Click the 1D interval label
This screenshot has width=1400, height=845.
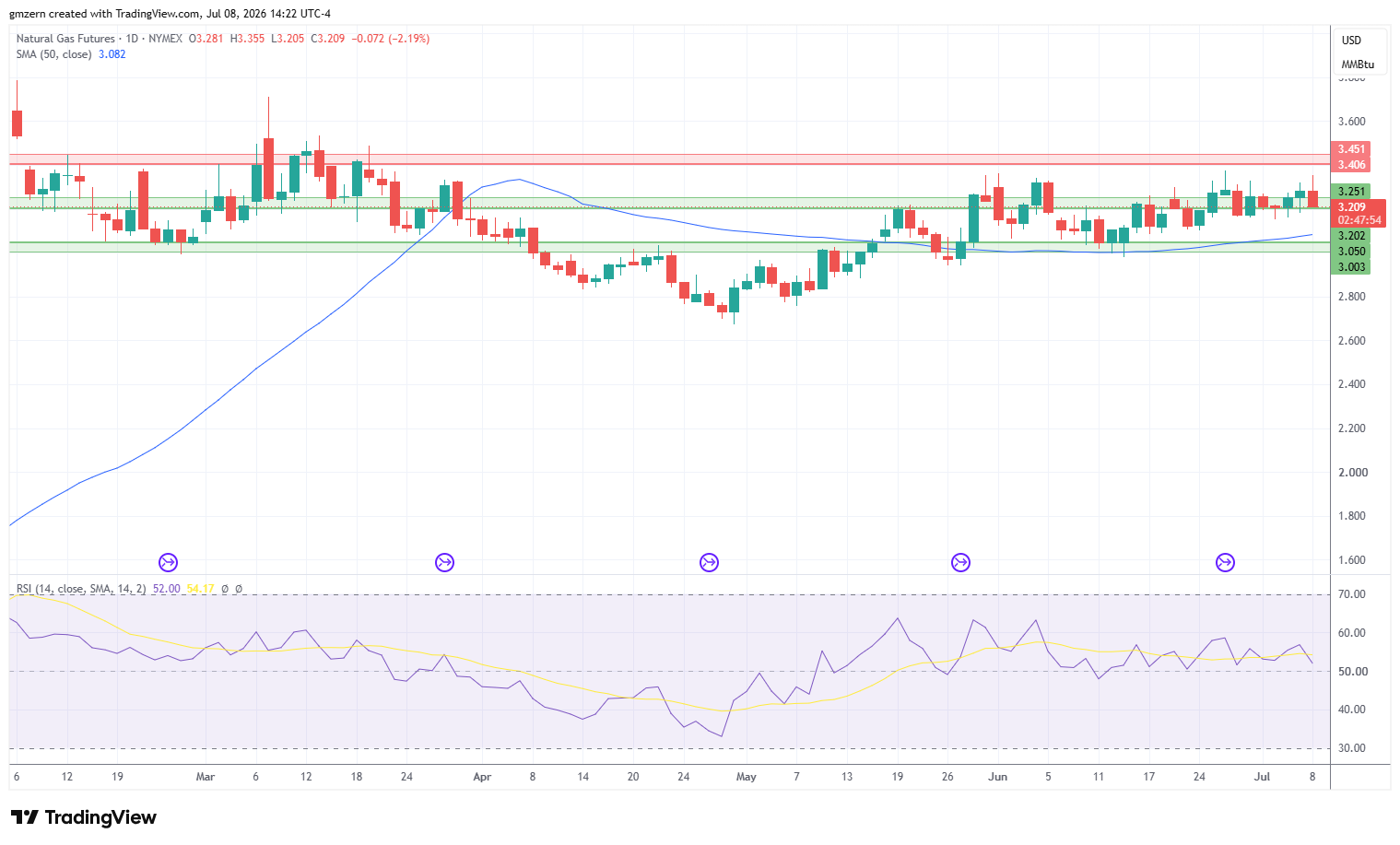[x=132, y=39]
